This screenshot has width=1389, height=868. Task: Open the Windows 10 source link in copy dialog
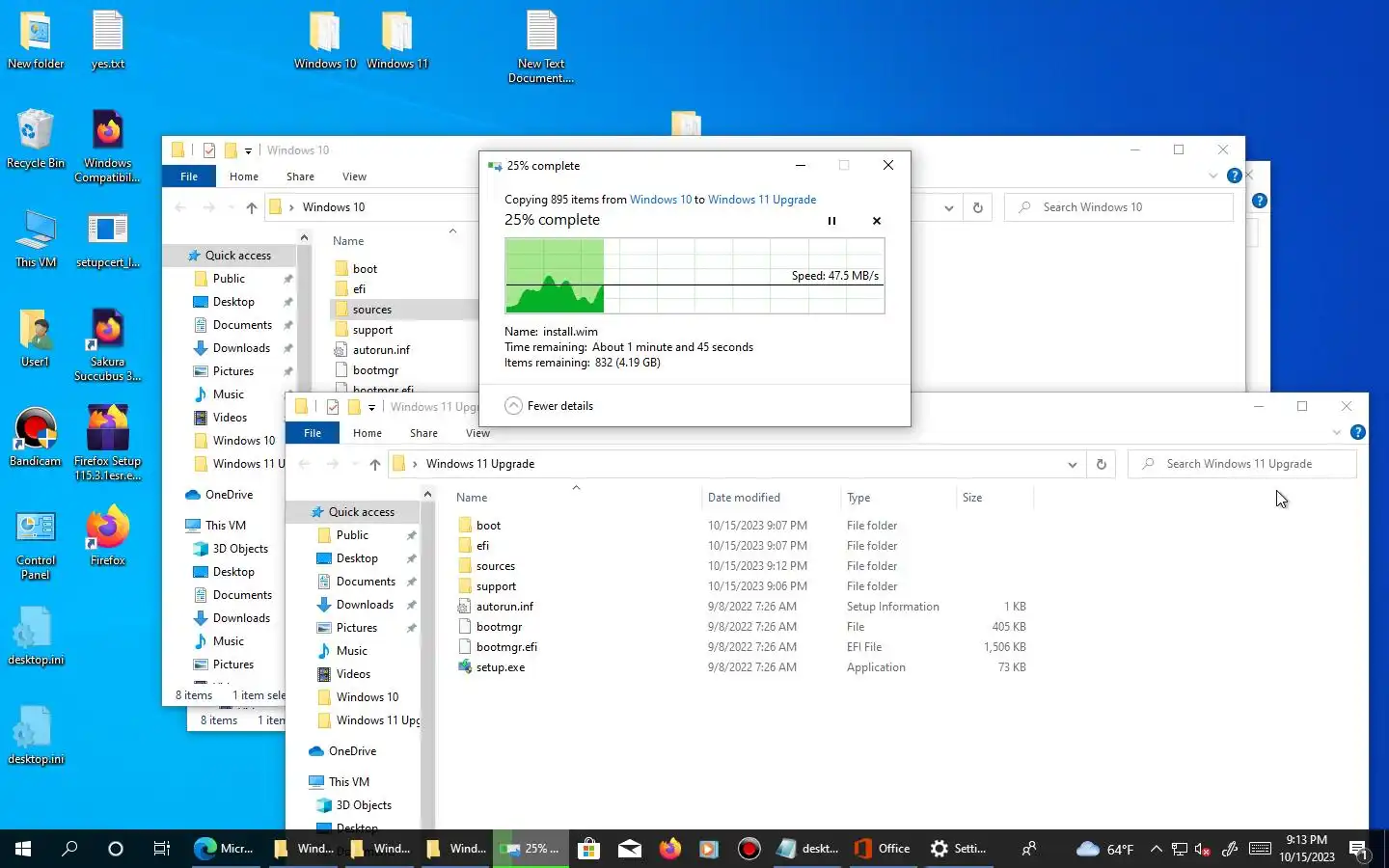[661, 200]
